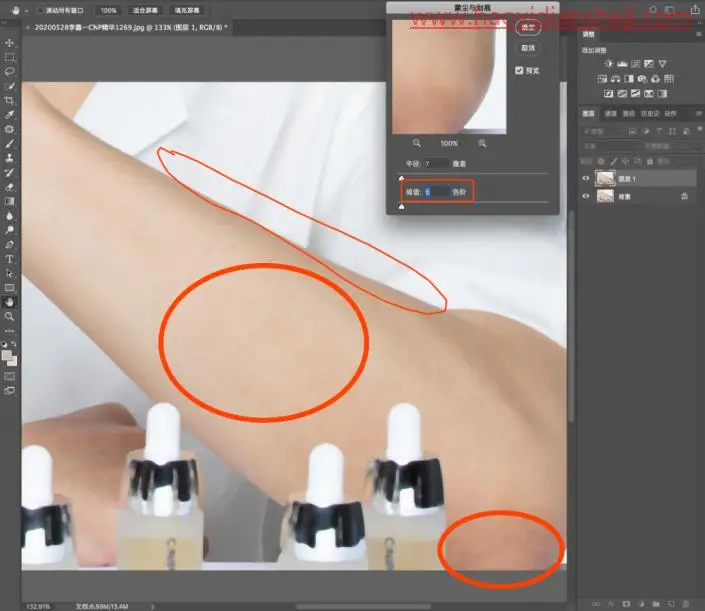
Task: Open the Edit Toolbar three-dots menu
Action: [x=9, y=331]
